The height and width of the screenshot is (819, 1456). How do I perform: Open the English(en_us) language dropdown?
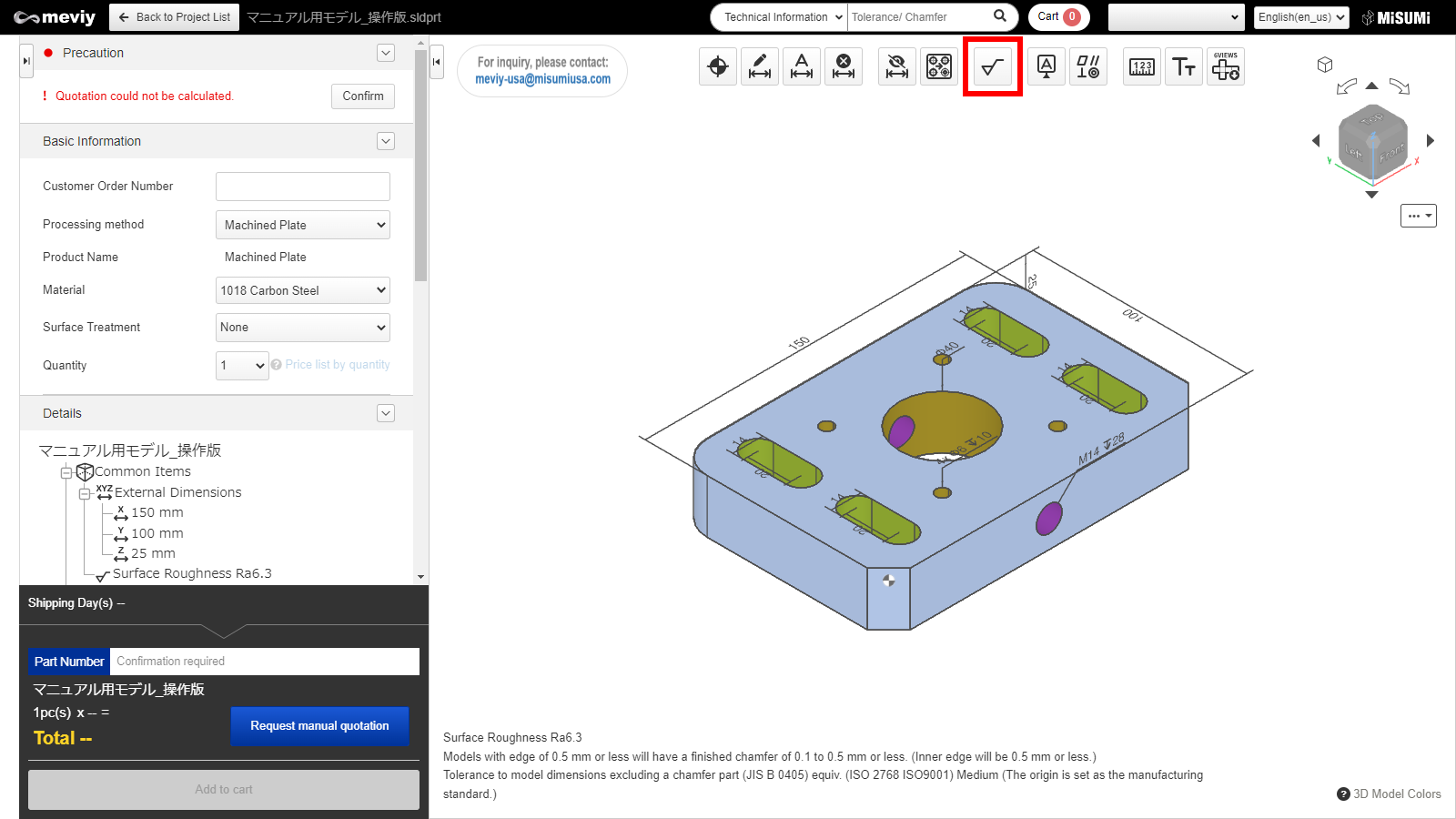(1301, 17)
